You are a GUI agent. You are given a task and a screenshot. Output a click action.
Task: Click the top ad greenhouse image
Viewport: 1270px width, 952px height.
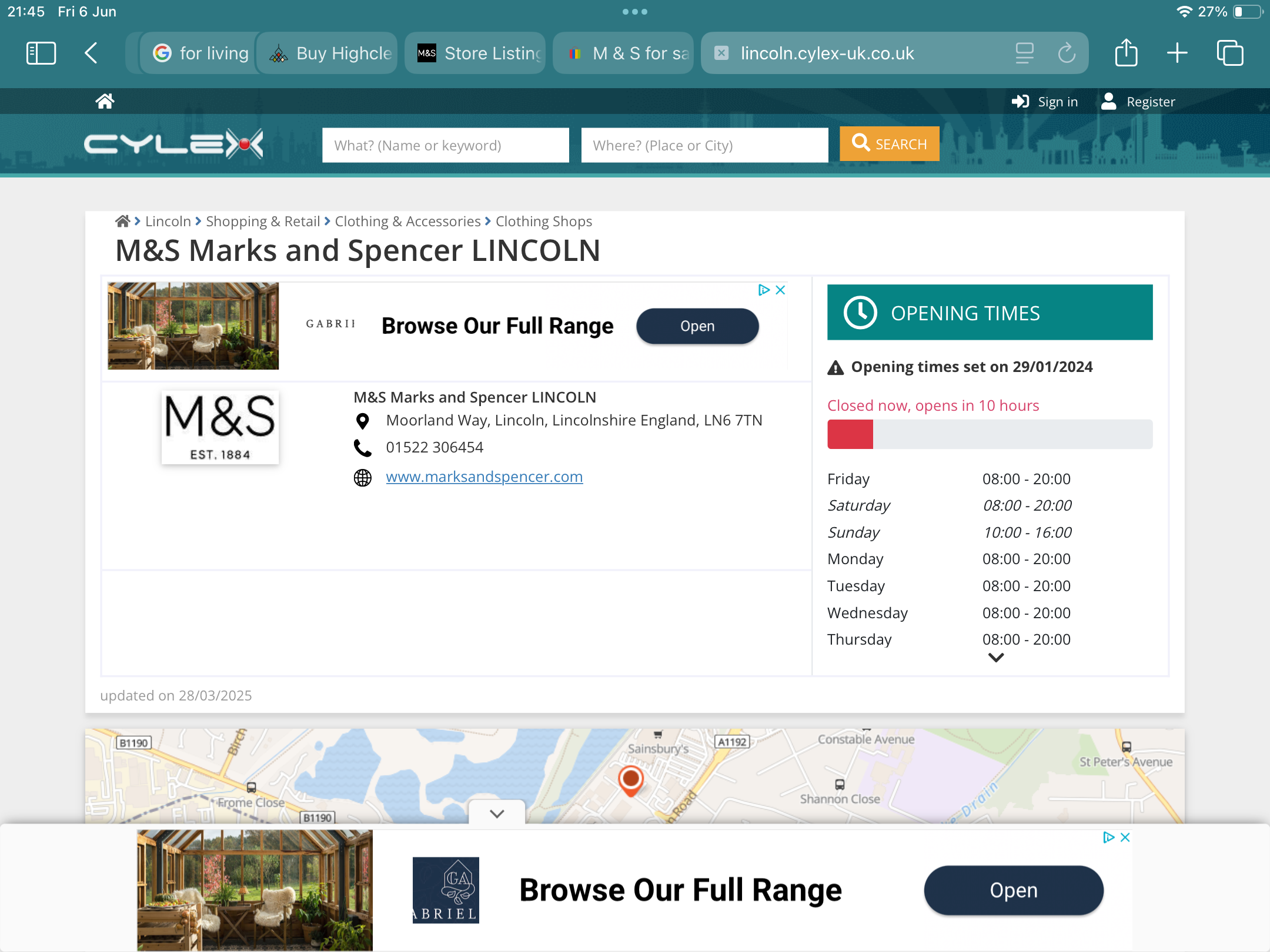[193, 326]
